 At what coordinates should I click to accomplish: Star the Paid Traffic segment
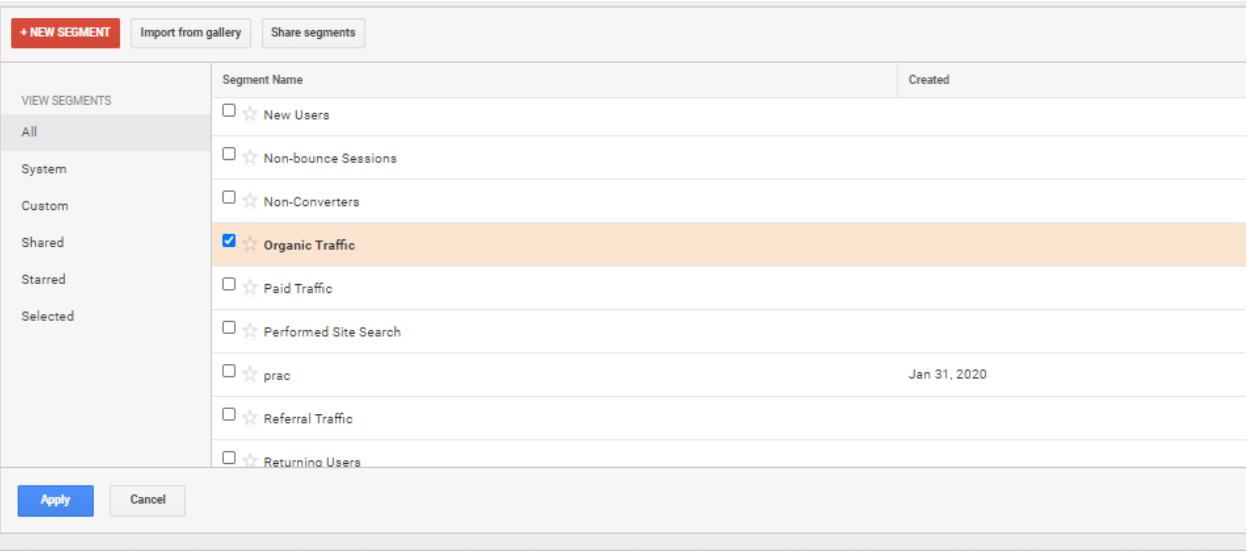point(250,288)
